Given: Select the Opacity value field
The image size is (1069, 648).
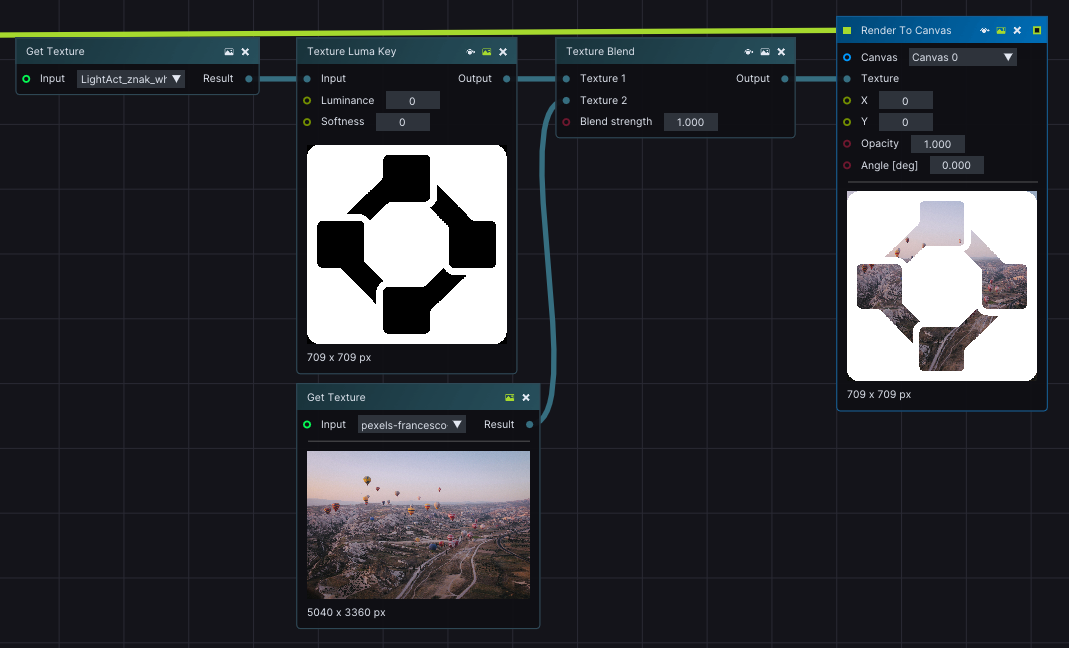Looking at the screenshot, I should click(937, 144).
